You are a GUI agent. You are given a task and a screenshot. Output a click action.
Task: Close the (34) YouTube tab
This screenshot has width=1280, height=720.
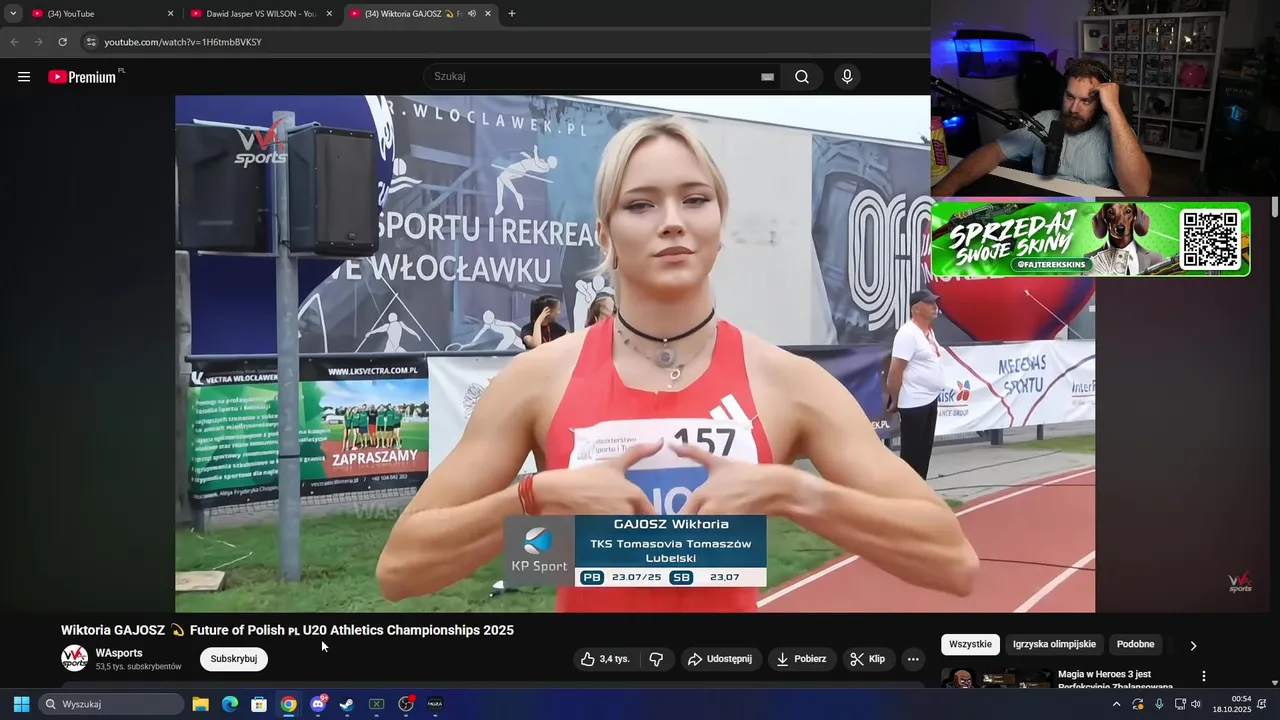click(x=170, y=14)
